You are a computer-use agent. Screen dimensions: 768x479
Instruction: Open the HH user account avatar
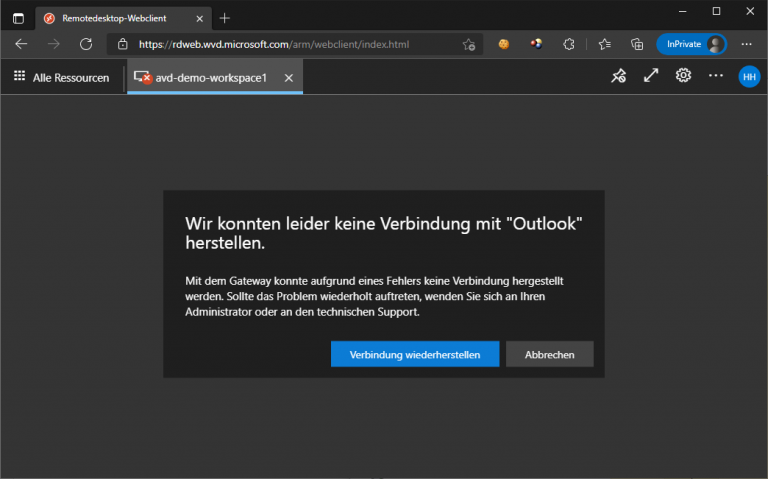coord(749,76)
